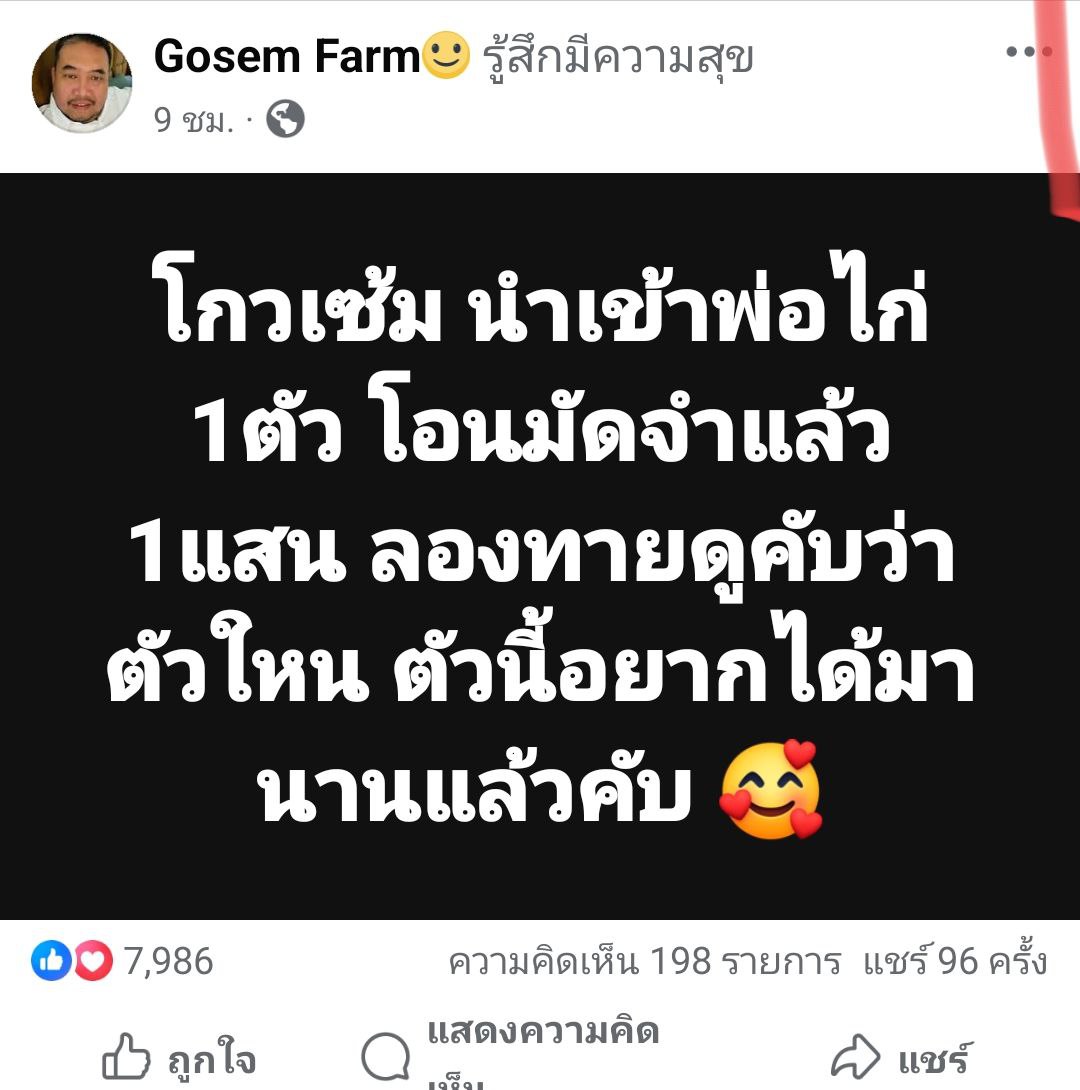1080x1090 pixels.
Task: Toggle the thumbs-up like outline icon
Action: click(x=126, y=1057)
